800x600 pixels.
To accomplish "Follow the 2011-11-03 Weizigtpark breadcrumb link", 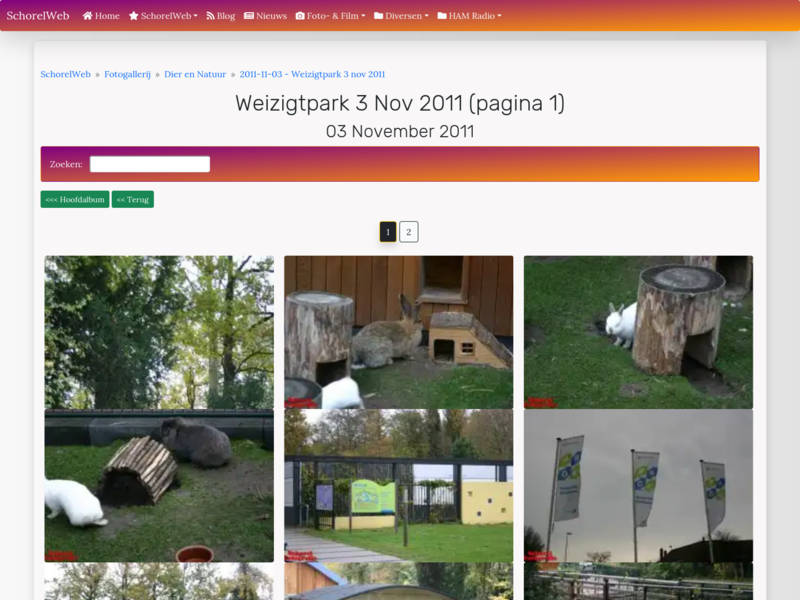I will [312, 74].
